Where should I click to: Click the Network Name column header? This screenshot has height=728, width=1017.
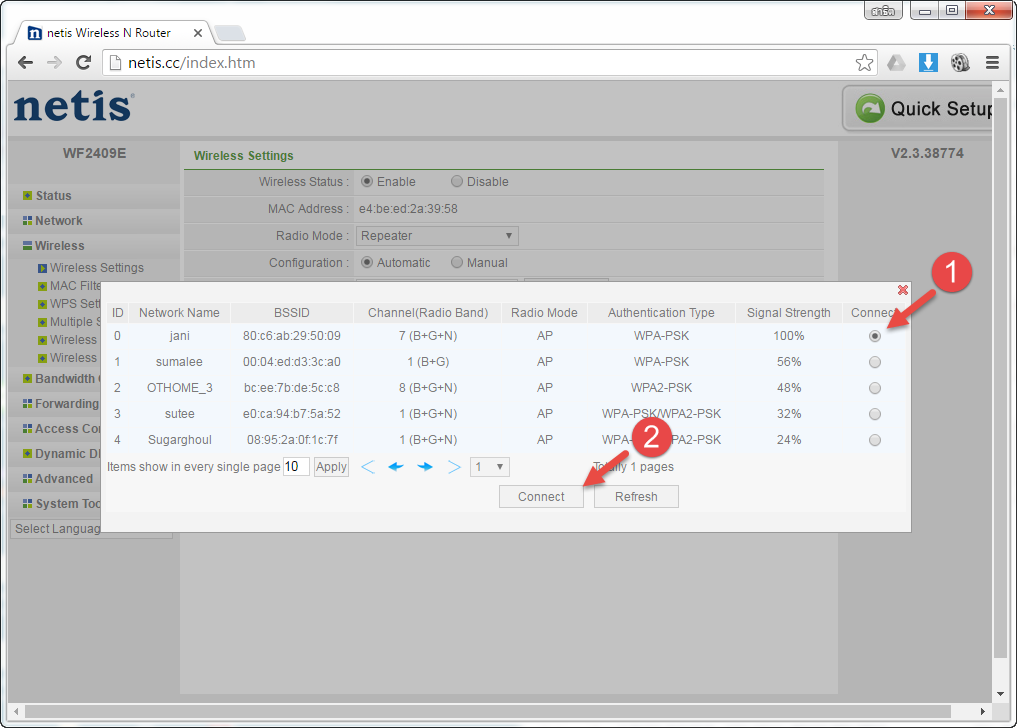(x=179, y=313)
